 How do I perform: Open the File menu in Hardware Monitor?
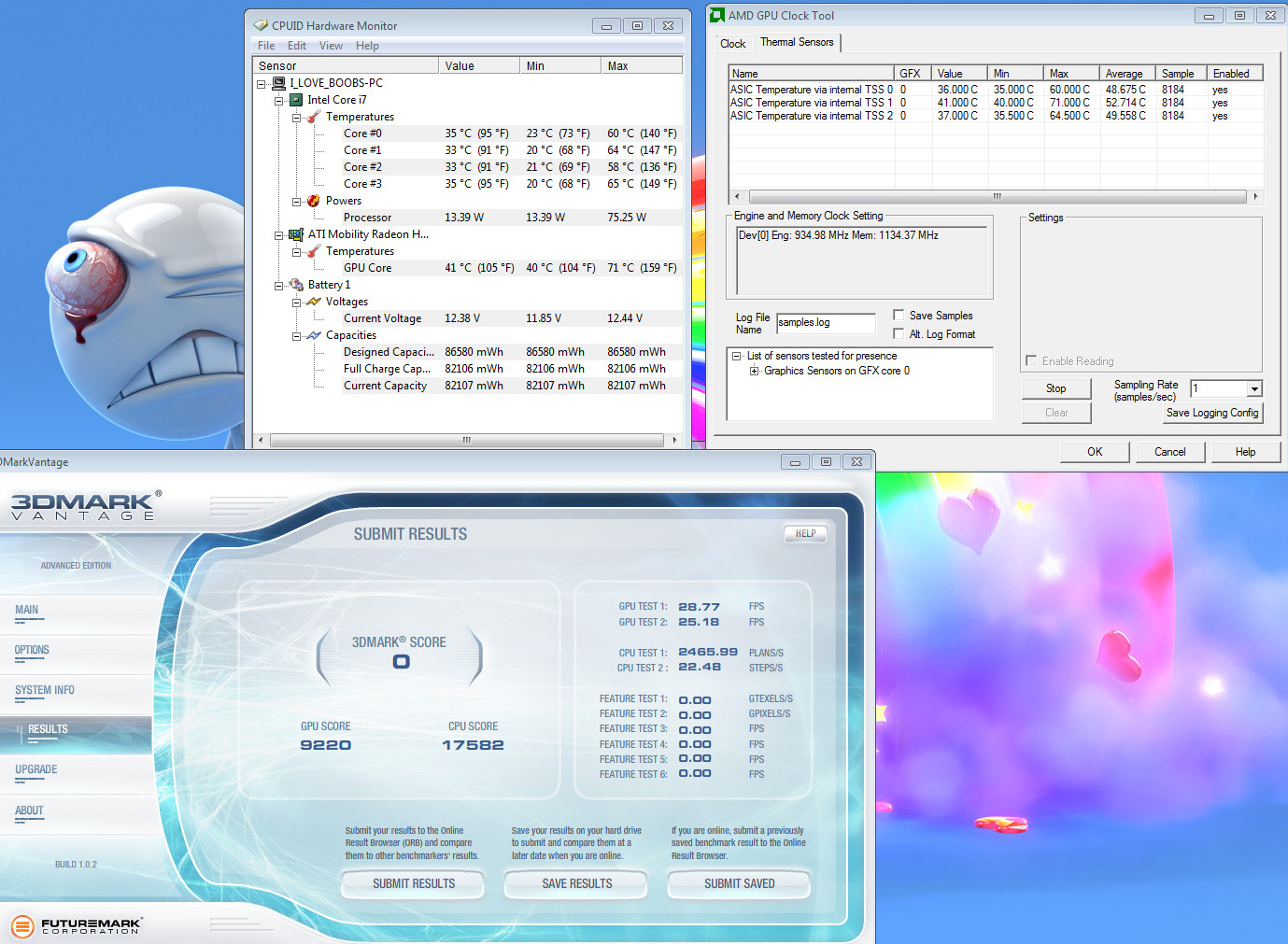pos(266,46)
